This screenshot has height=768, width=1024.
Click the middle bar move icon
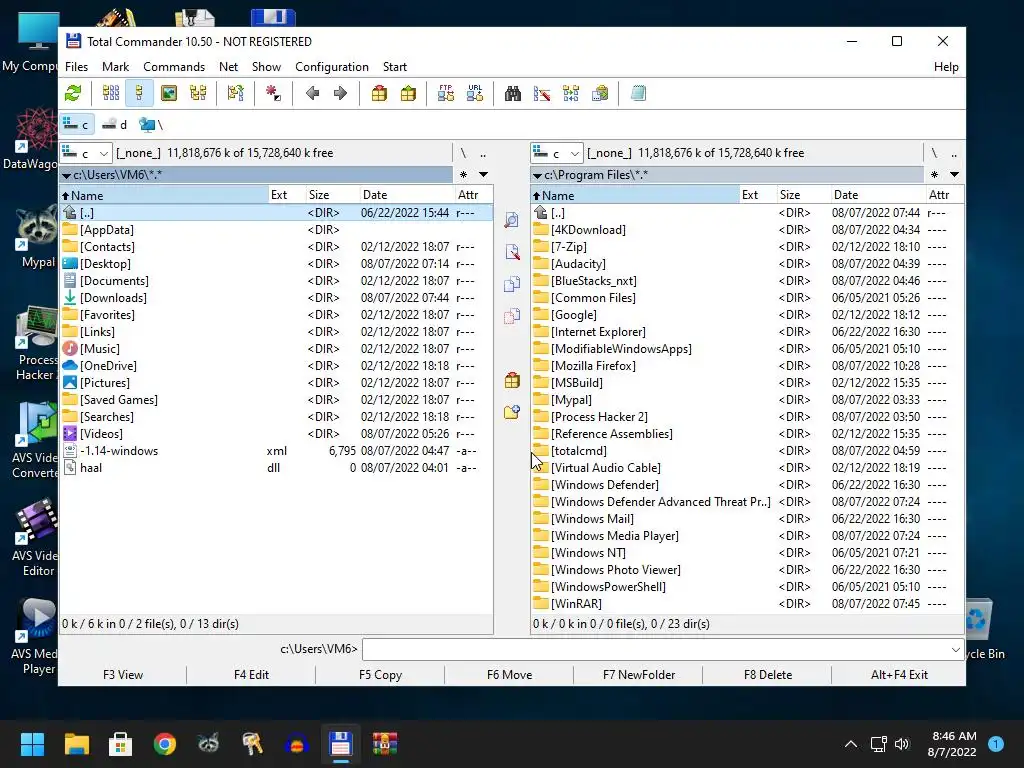pyautogui.click(x=512, y=316)
